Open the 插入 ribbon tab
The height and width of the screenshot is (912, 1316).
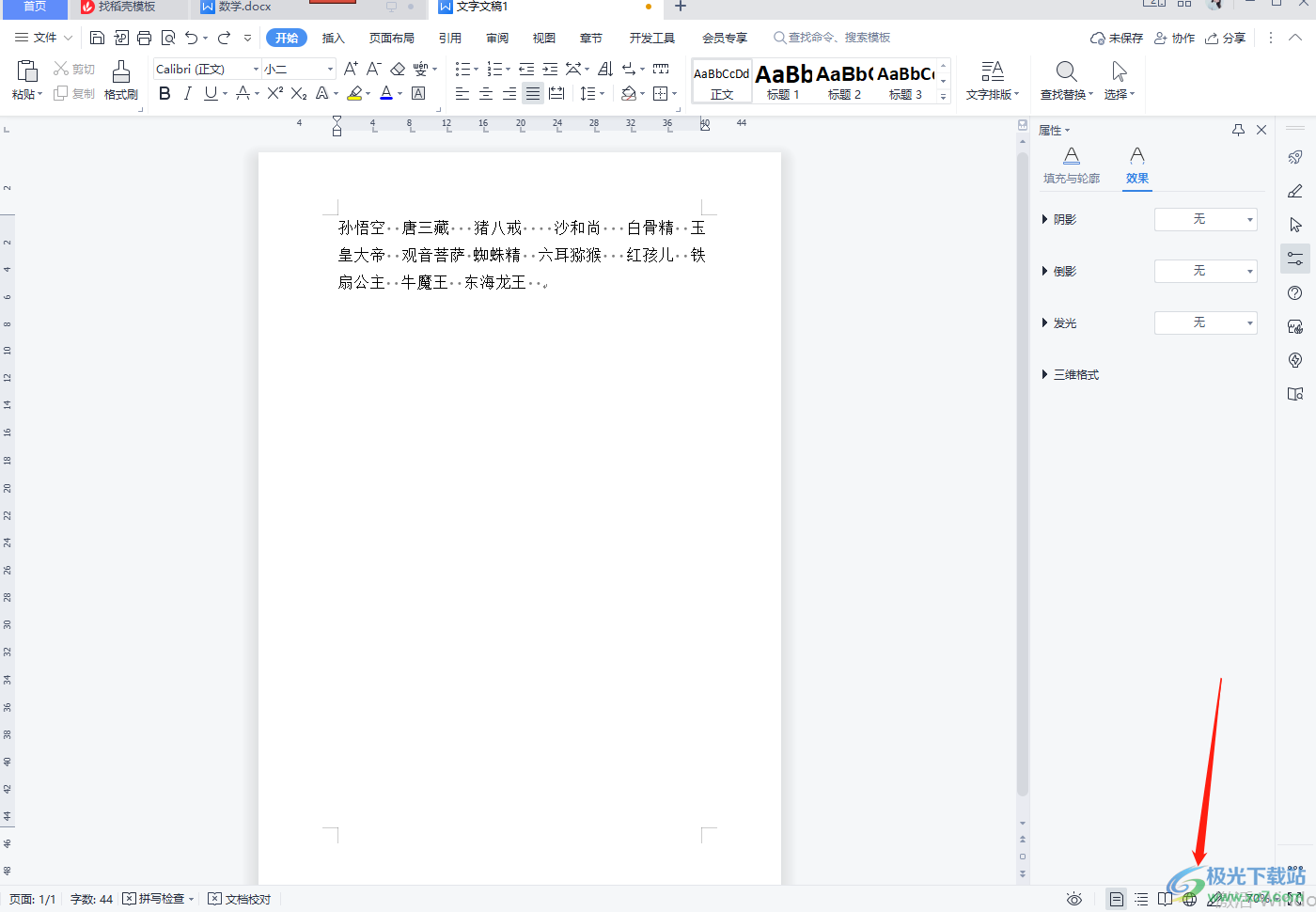pyautogui.click(x=334, y=38)
